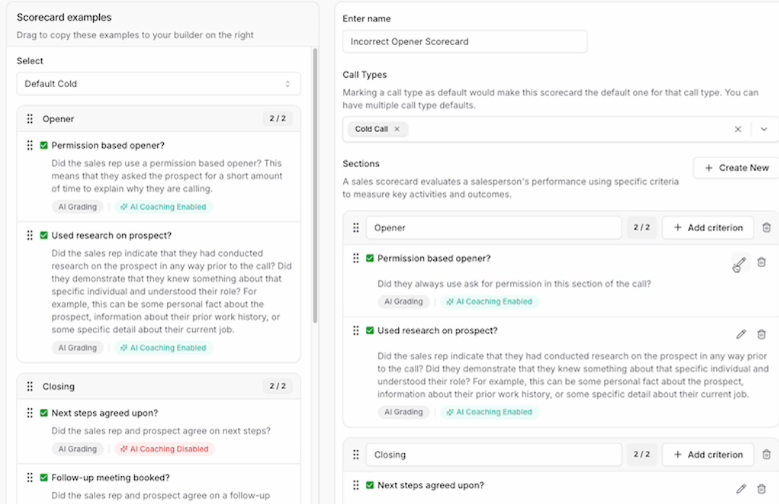Click the examples panel vertical scrollbar
This screenshot has width=779, height=504.
pos(314,185)
